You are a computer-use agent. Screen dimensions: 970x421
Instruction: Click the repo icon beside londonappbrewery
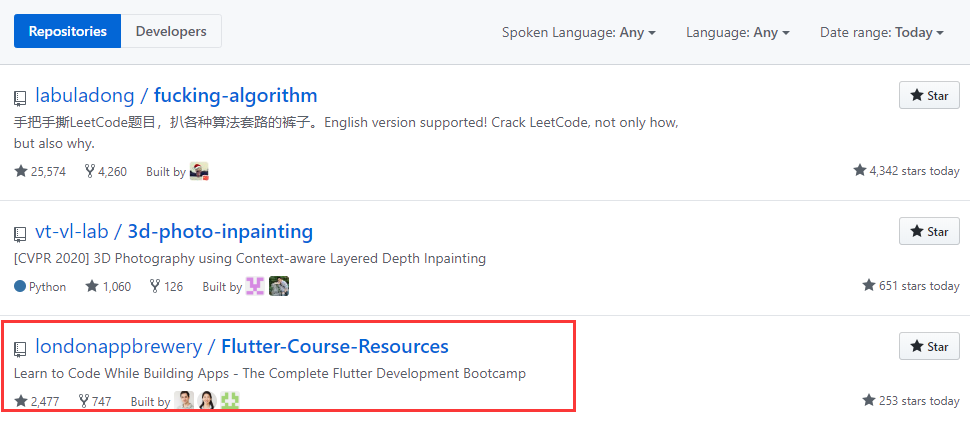pyautogui.click(x=20, y=349)
